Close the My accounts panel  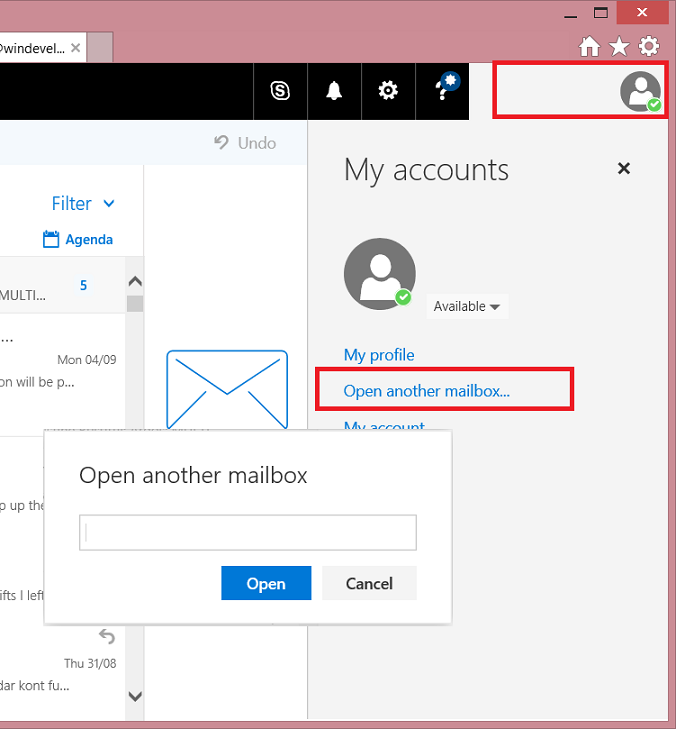(623, 168)
